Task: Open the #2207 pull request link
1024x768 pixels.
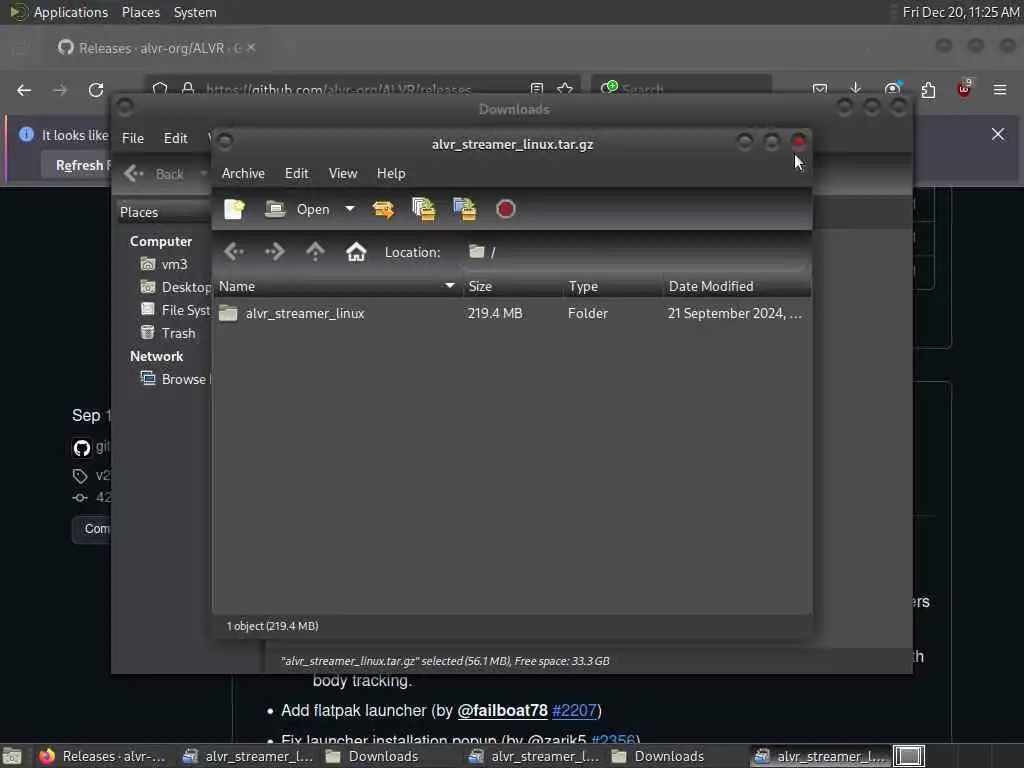Action: coord(574,711)
